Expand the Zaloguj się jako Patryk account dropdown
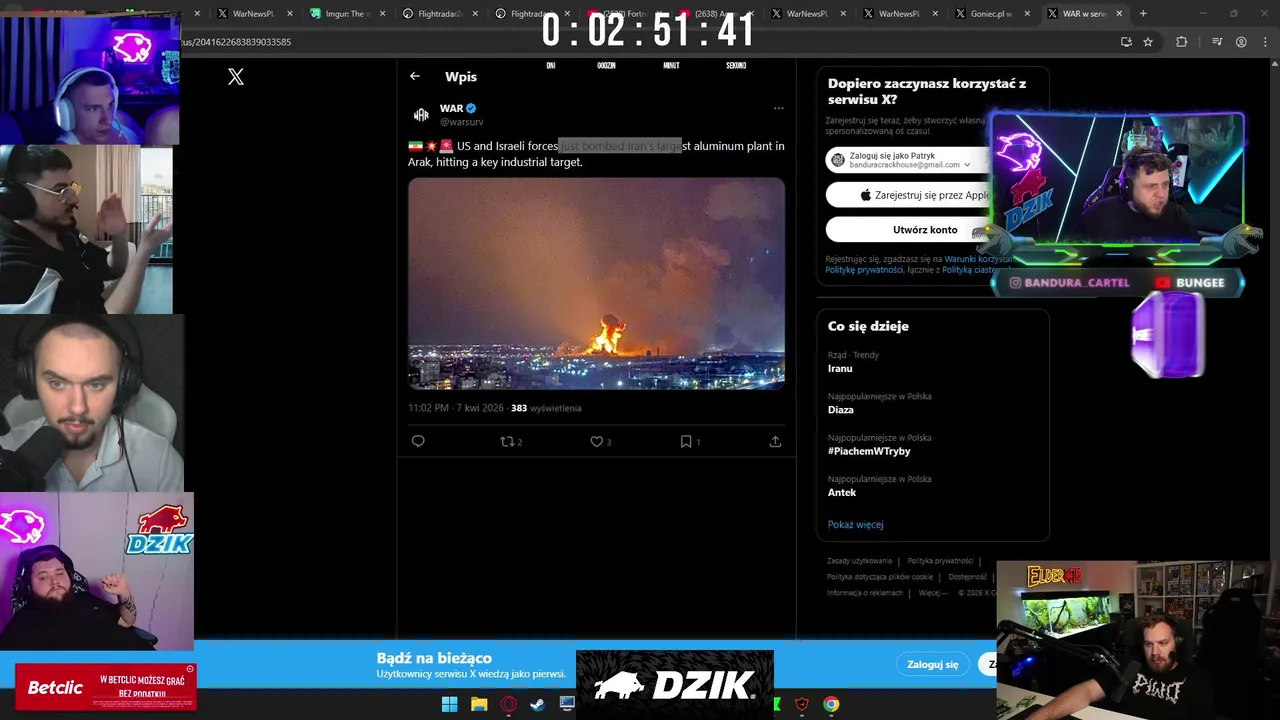This screenshot has width=1280, height=720. (x=967, y=164)
